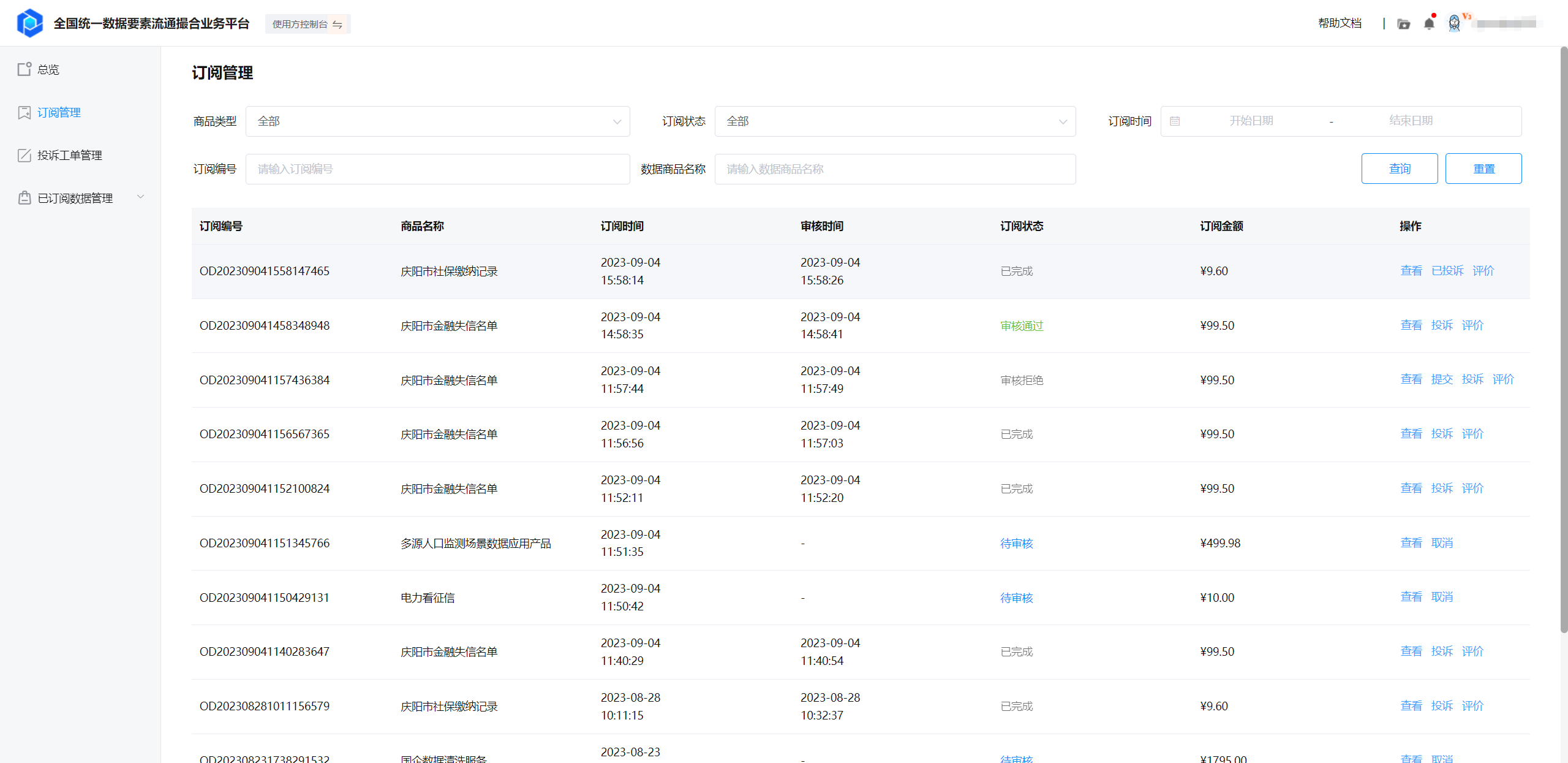Click 投诉 for order OD202309041140283647

pos(1442,651)
